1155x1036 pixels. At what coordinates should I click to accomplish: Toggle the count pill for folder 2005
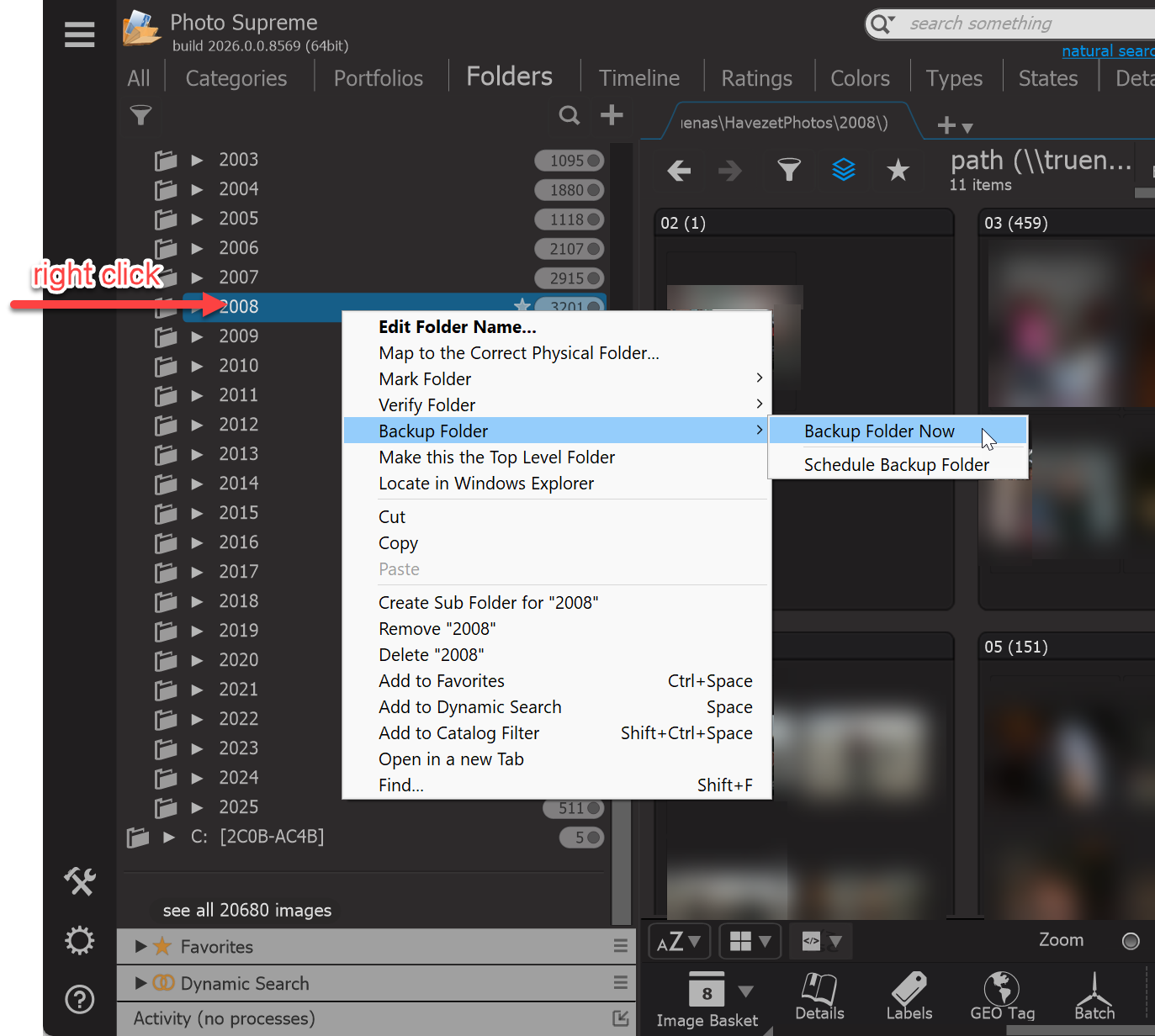[570, 219]
